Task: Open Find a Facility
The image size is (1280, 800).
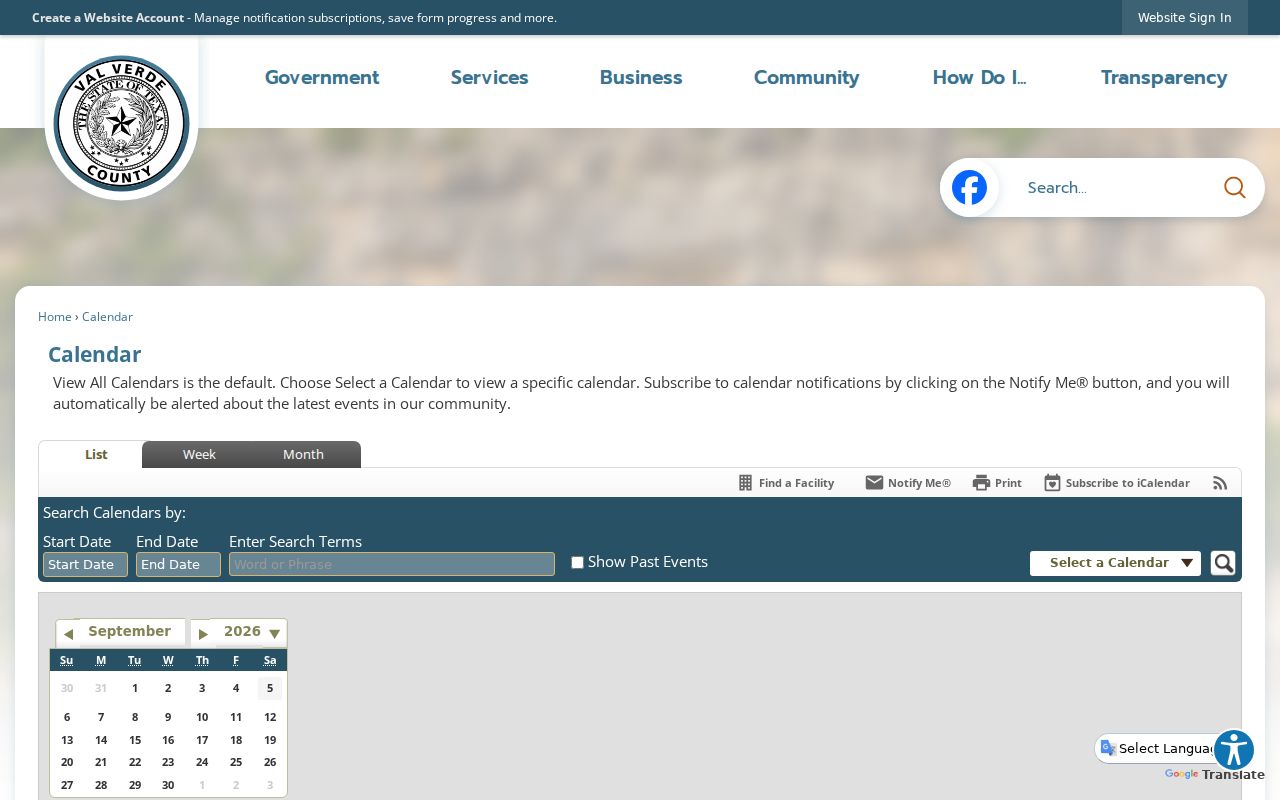Action: [786, 483]
